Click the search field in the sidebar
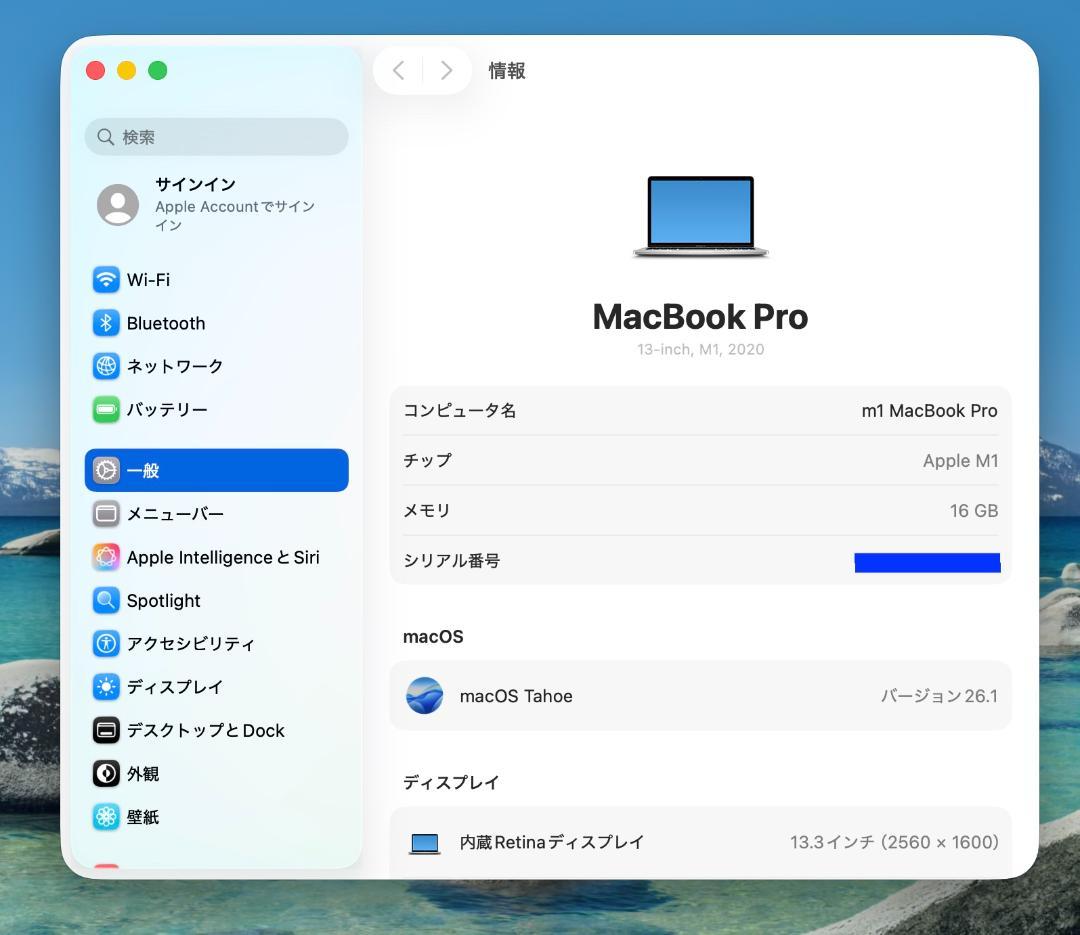Viewport: 1080px width, 935px height. coord(216,136)
